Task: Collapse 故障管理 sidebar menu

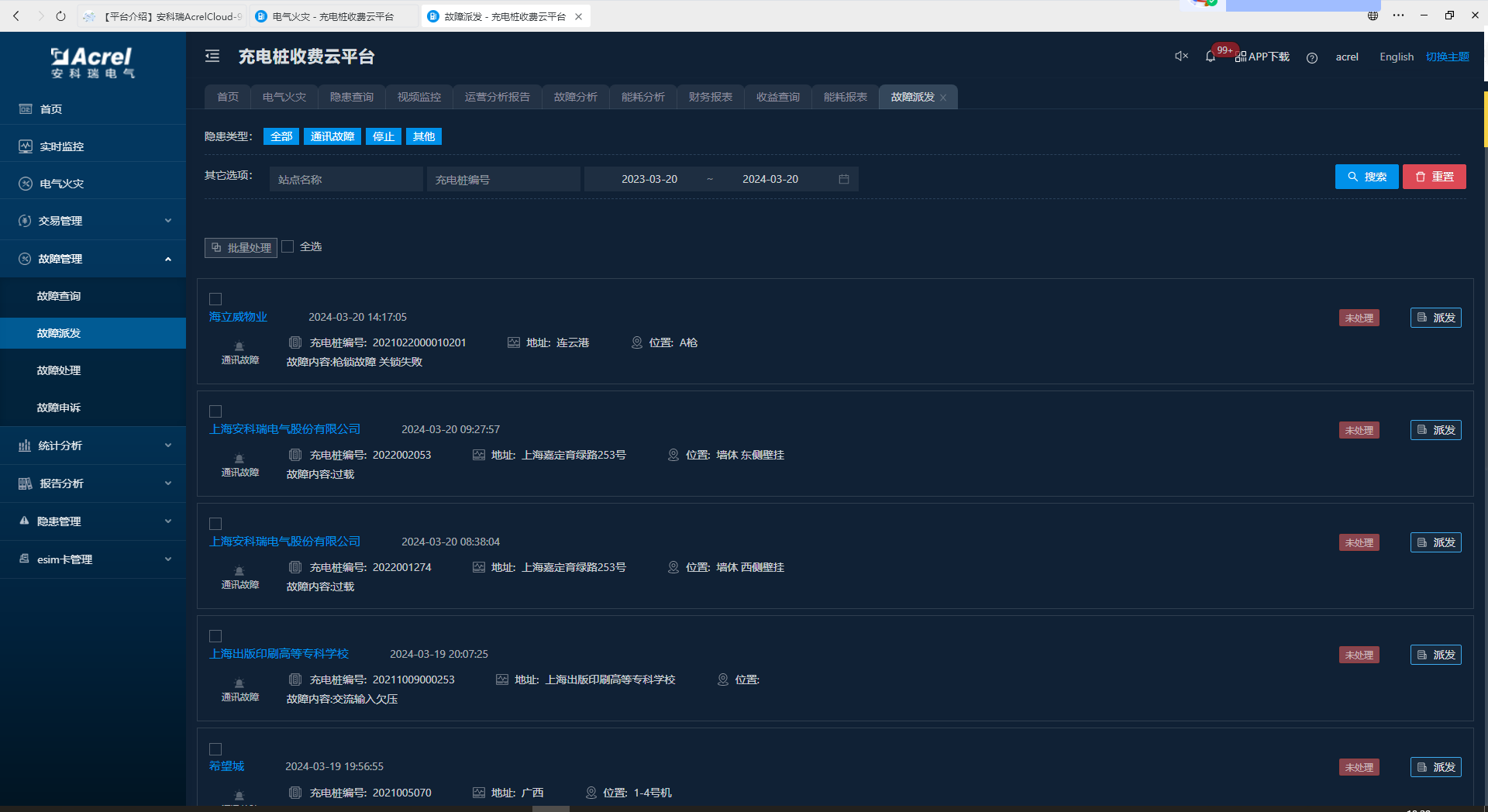Action: click(93, 259)
